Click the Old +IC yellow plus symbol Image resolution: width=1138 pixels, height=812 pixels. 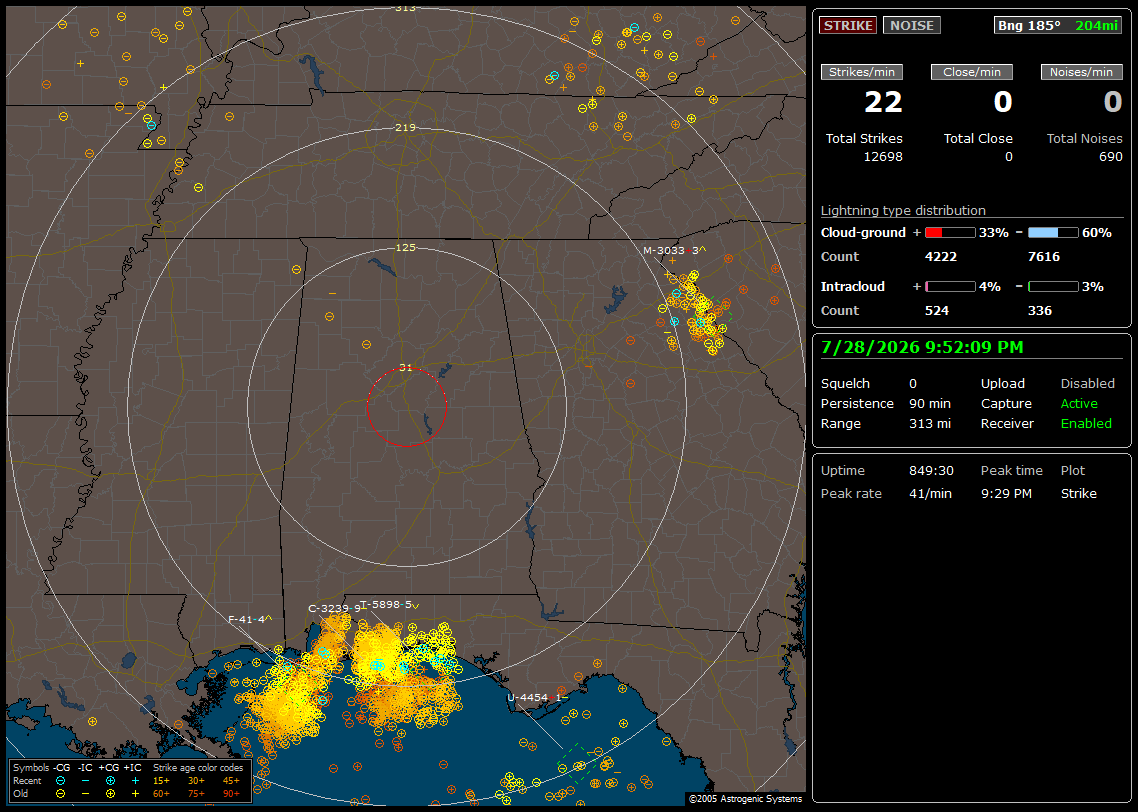(135, 794)
